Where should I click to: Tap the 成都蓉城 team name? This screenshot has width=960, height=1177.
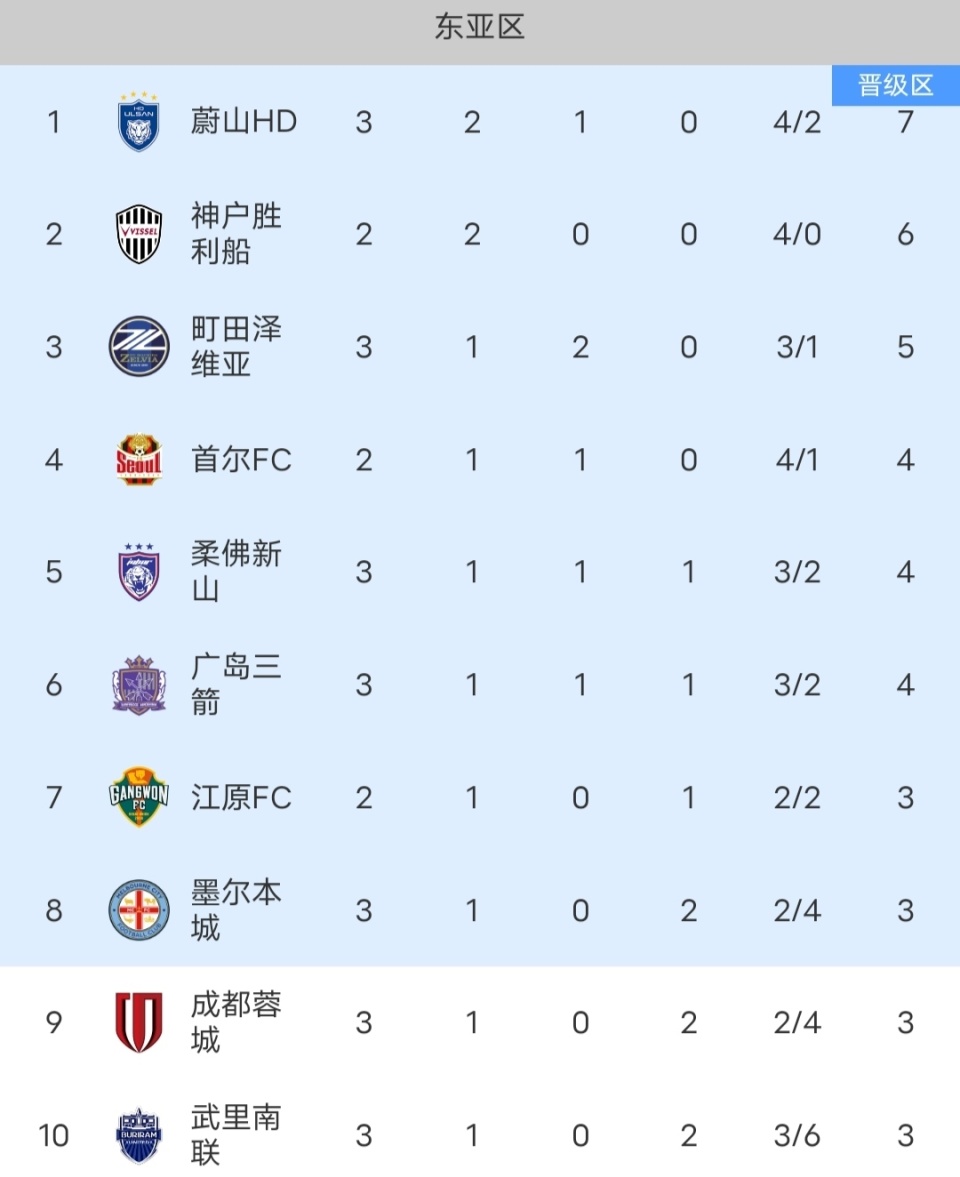pyautogui.click(x=236, y=1022)
